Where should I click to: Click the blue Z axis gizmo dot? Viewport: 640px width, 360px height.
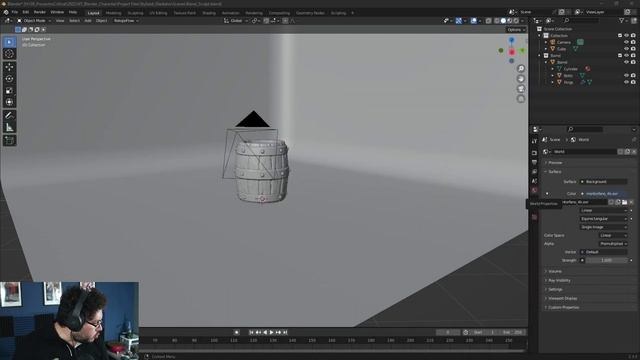coord(511,40)
